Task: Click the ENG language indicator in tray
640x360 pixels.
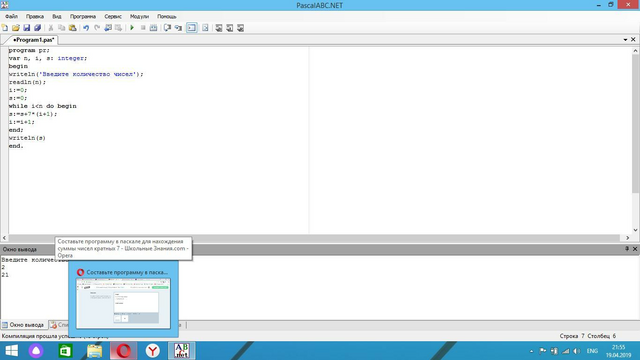Action: [592, 351]
